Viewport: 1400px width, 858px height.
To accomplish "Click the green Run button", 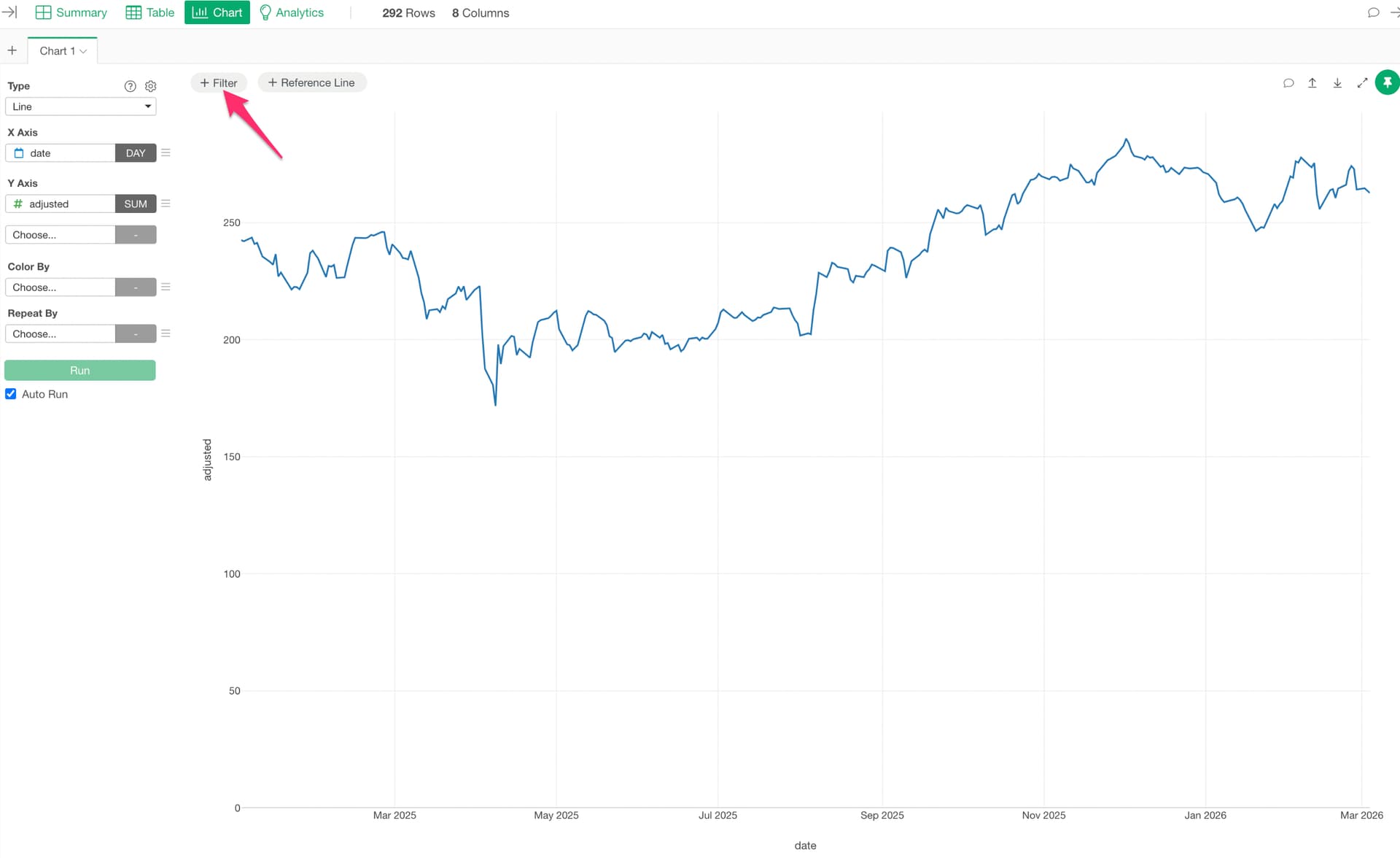I will (80, 371).
